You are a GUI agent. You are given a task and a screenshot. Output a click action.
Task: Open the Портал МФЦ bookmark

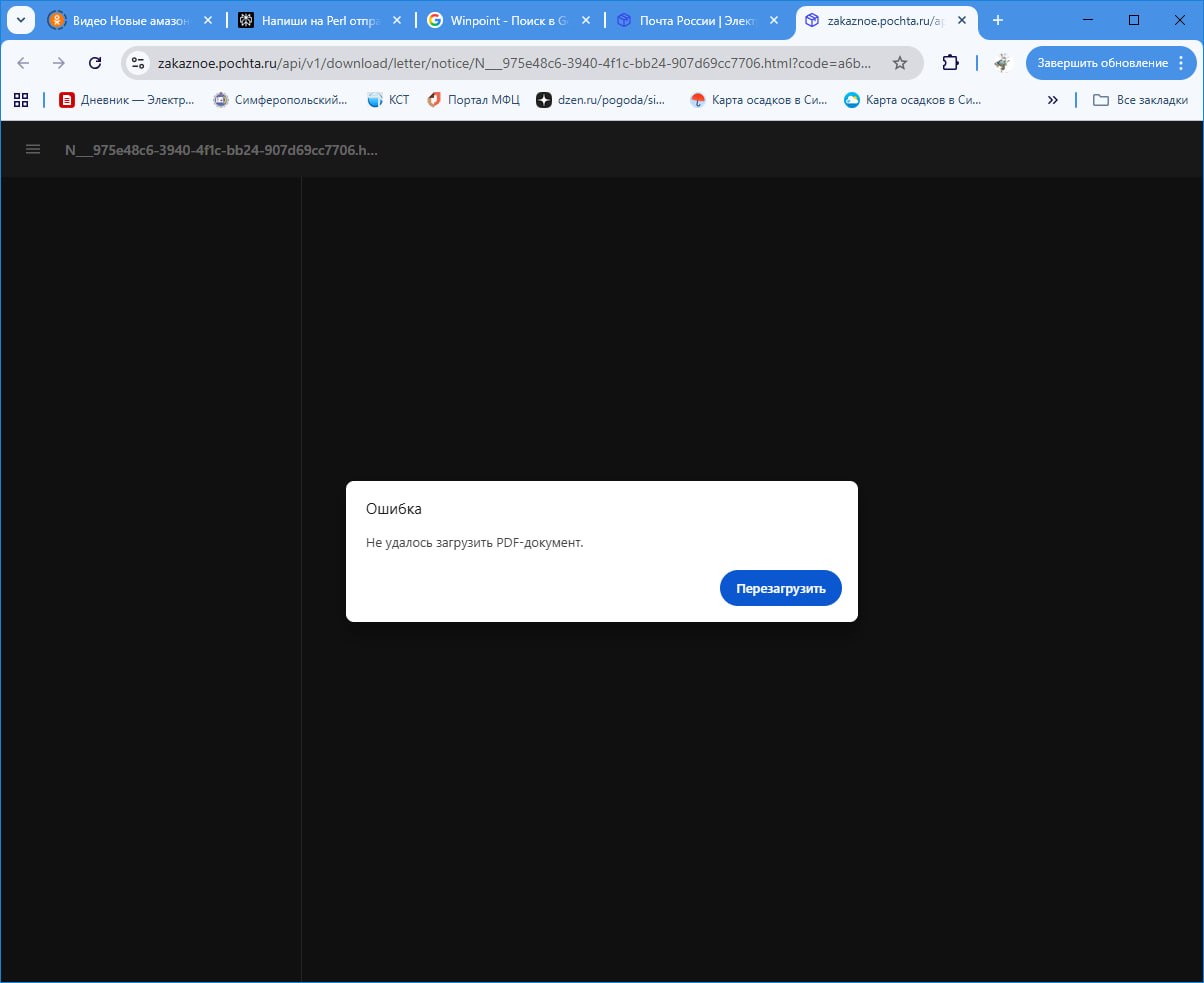click(x=473, y=99)
